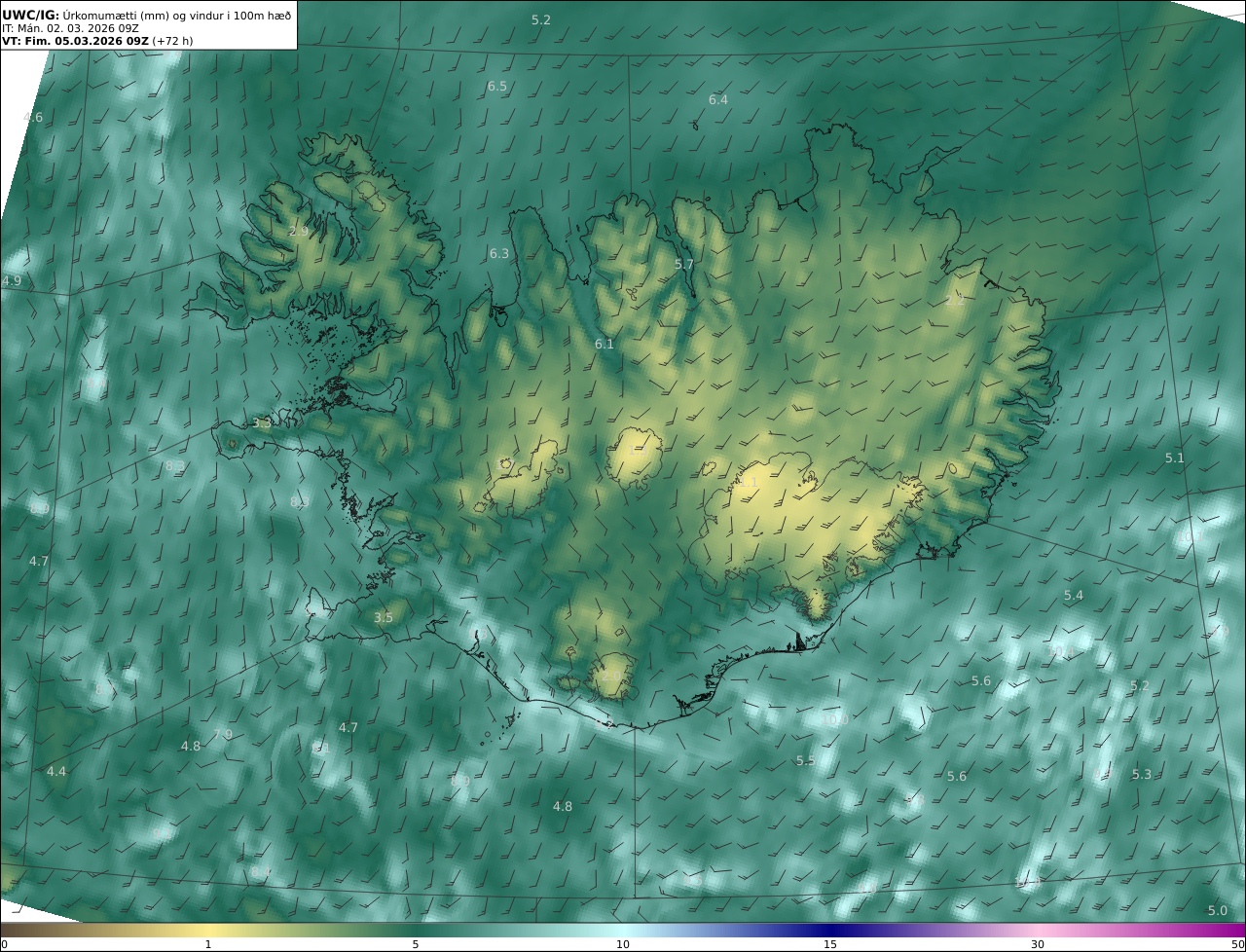Click the 2.9 value over the Westfjords
Image resolution: width=1246 pixels, height=952 pixels.
299,232
